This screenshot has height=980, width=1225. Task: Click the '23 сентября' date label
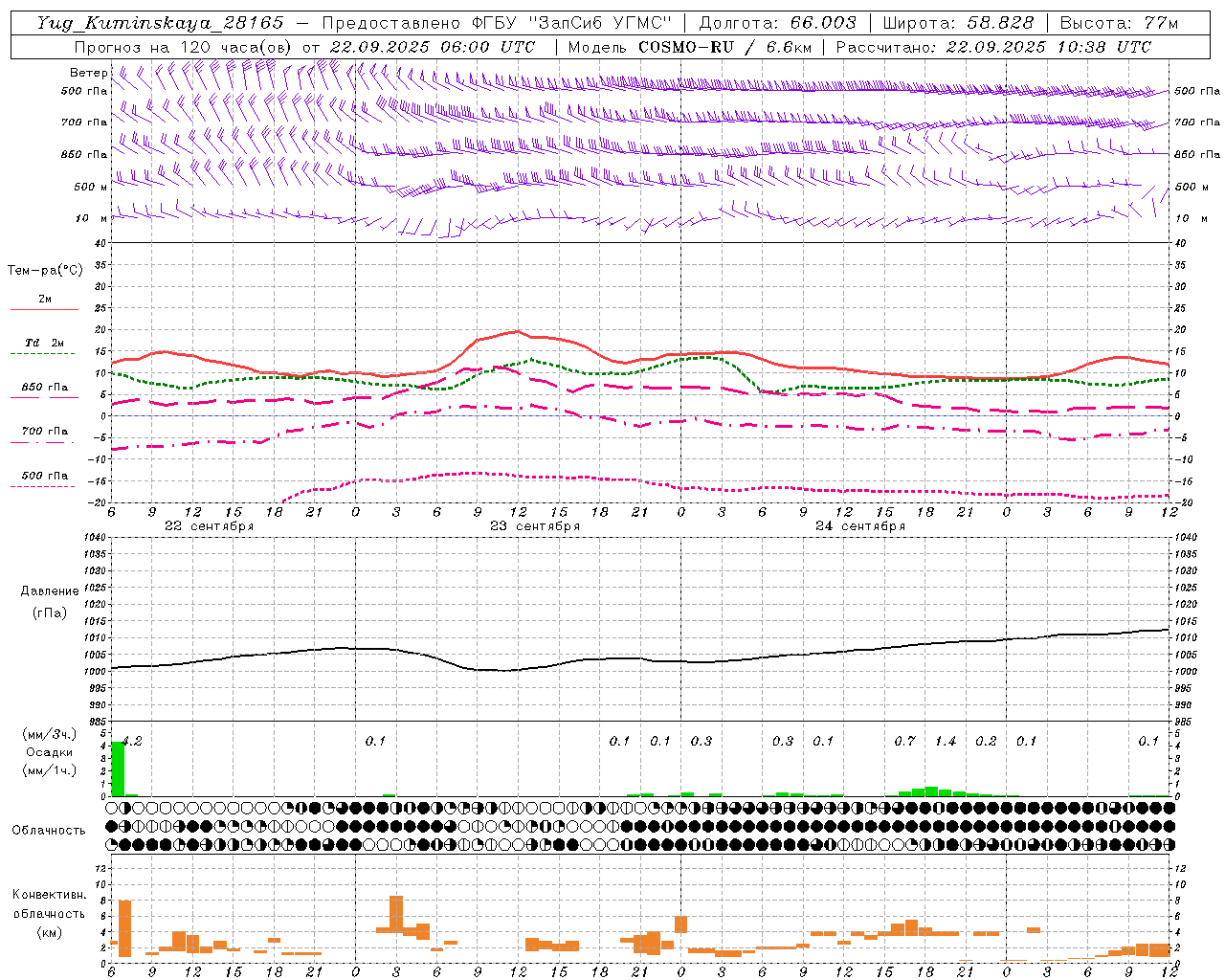point(535,526)
